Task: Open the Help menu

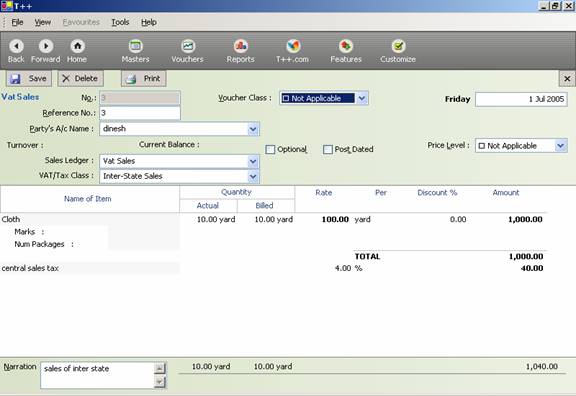Action: [x=149, y=22]
